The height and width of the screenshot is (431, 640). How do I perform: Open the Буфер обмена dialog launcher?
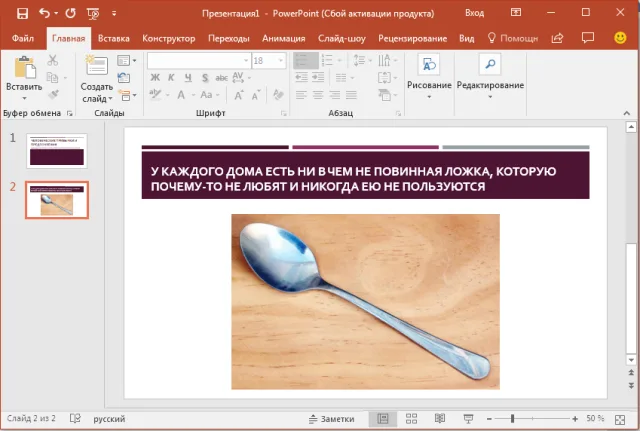coord(70,113)
